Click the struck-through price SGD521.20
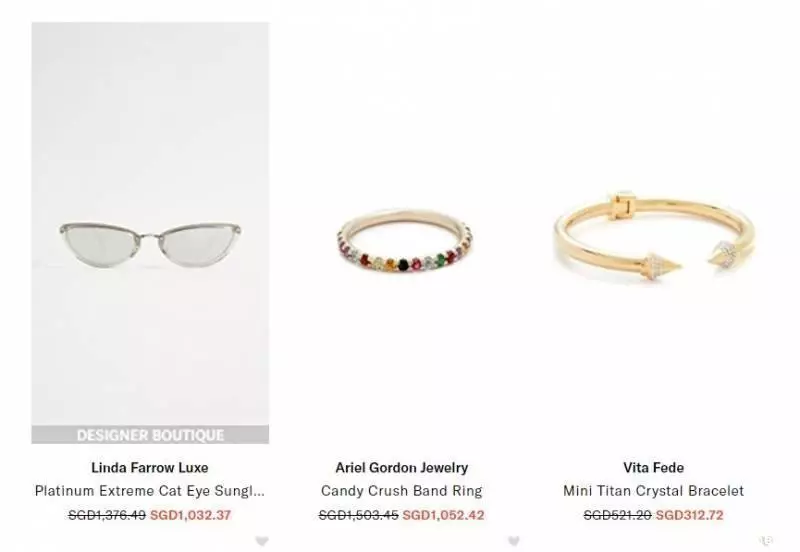 618,515
